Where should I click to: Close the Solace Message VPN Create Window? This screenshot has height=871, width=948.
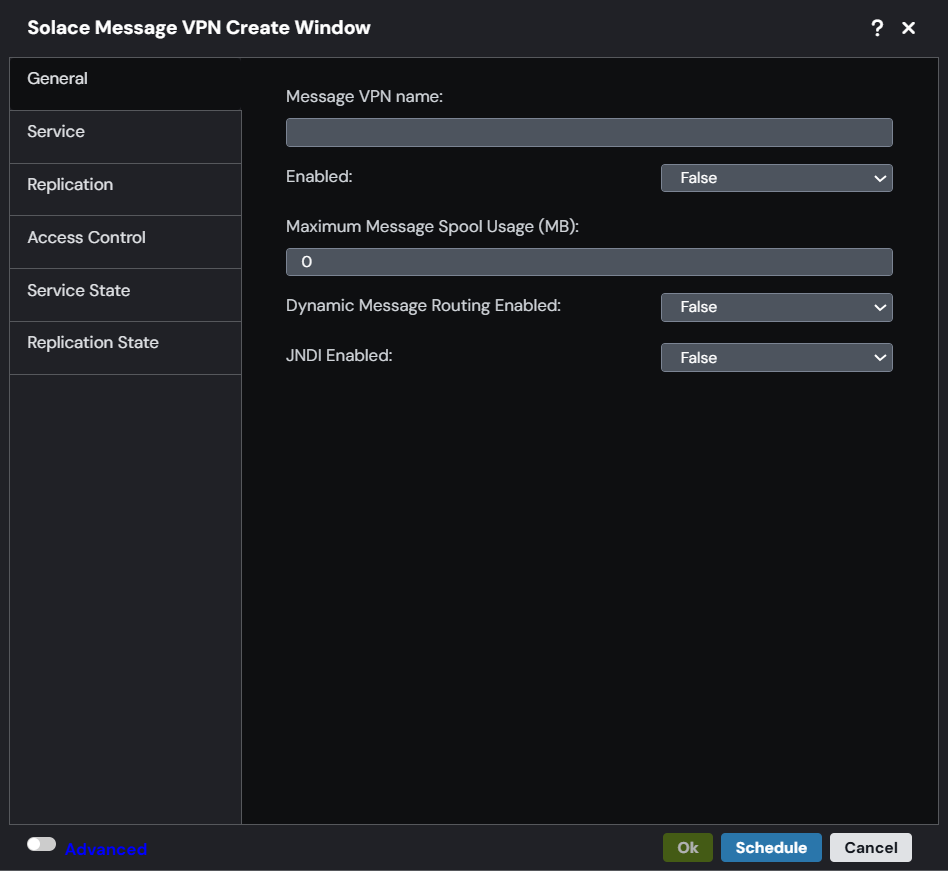click(x=908, y=28)
